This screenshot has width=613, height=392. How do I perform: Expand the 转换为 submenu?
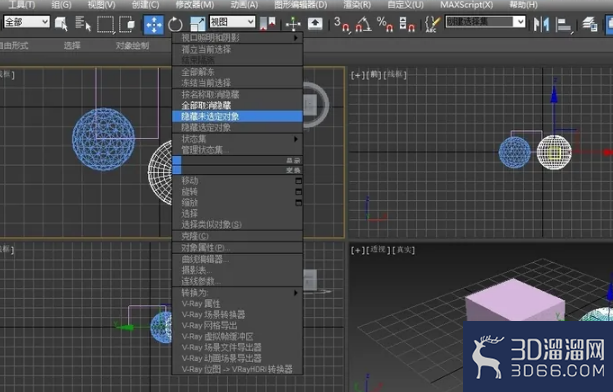click(x=237, y=293)
